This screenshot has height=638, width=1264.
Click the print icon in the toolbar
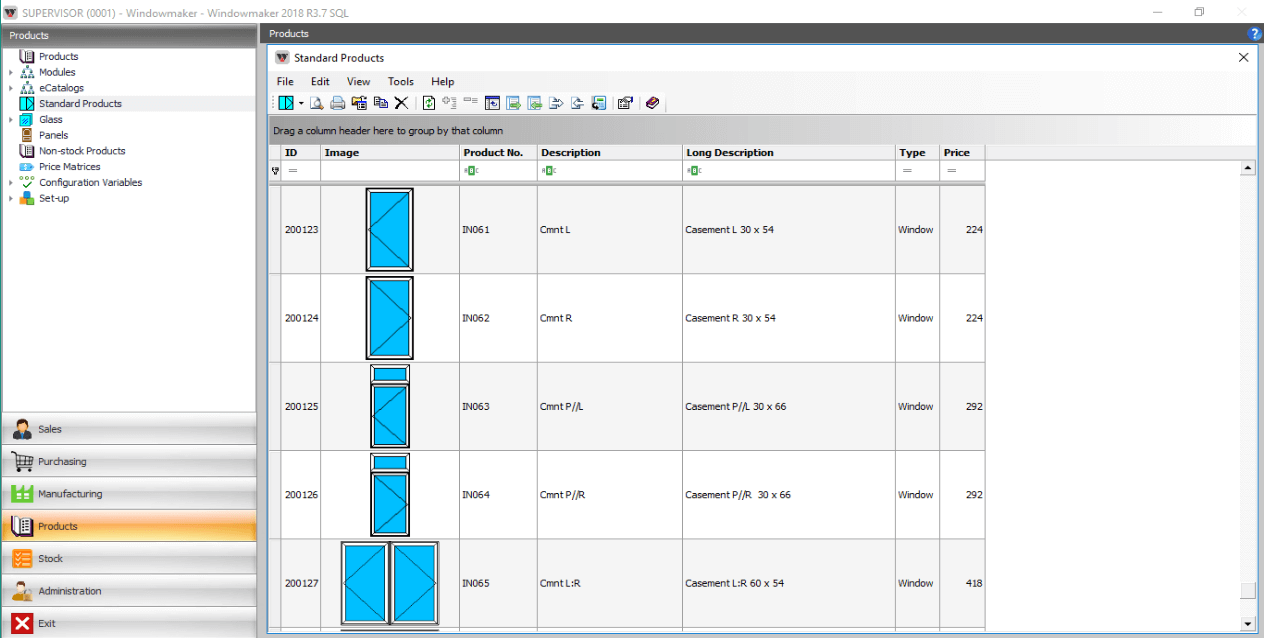(x=337, y=103)
